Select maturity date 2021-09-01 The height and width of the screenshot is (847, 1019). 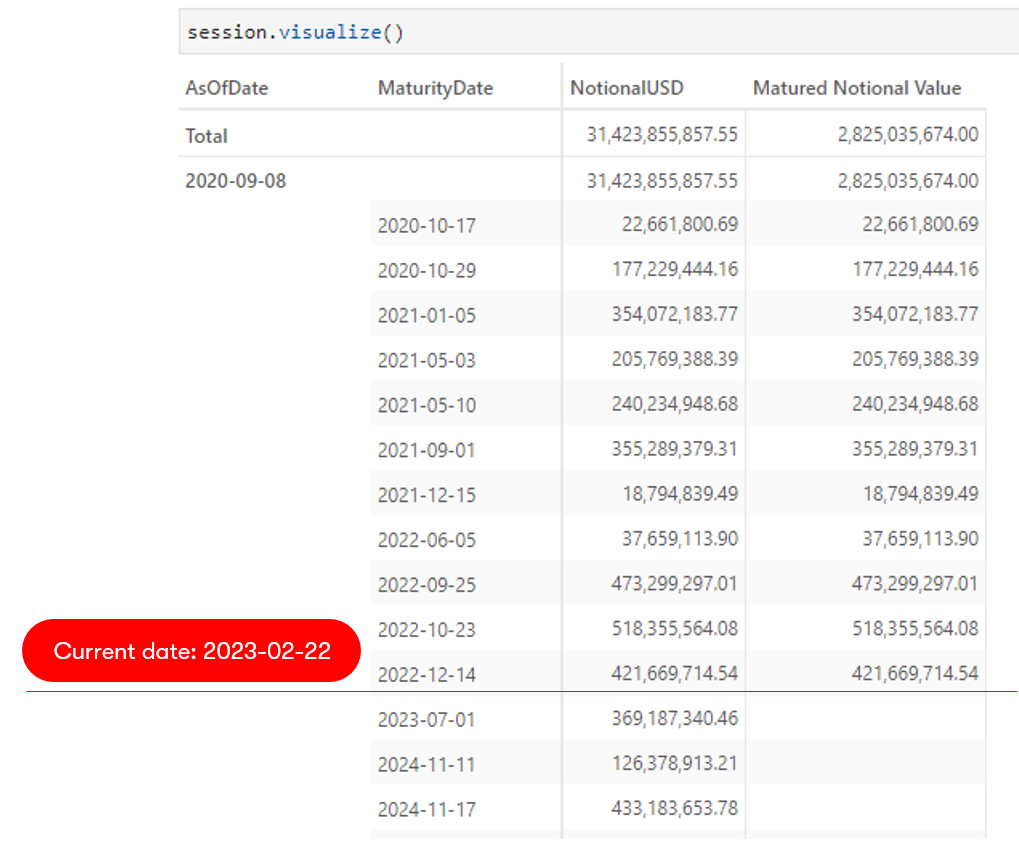(427, 450)
